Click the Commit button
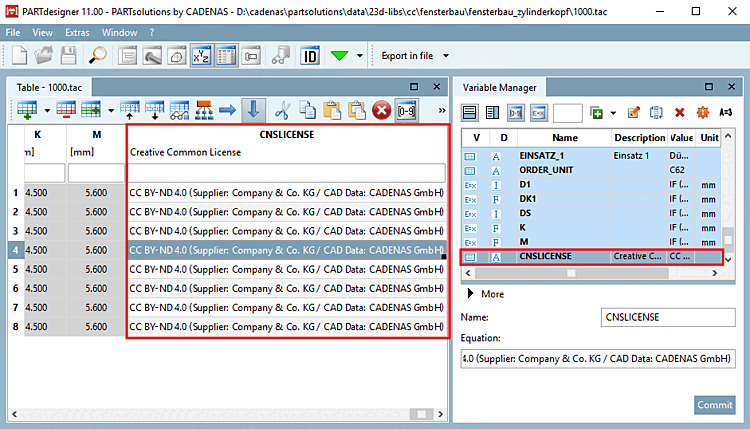This screenshot has height=429, width=750. point(715,405)
